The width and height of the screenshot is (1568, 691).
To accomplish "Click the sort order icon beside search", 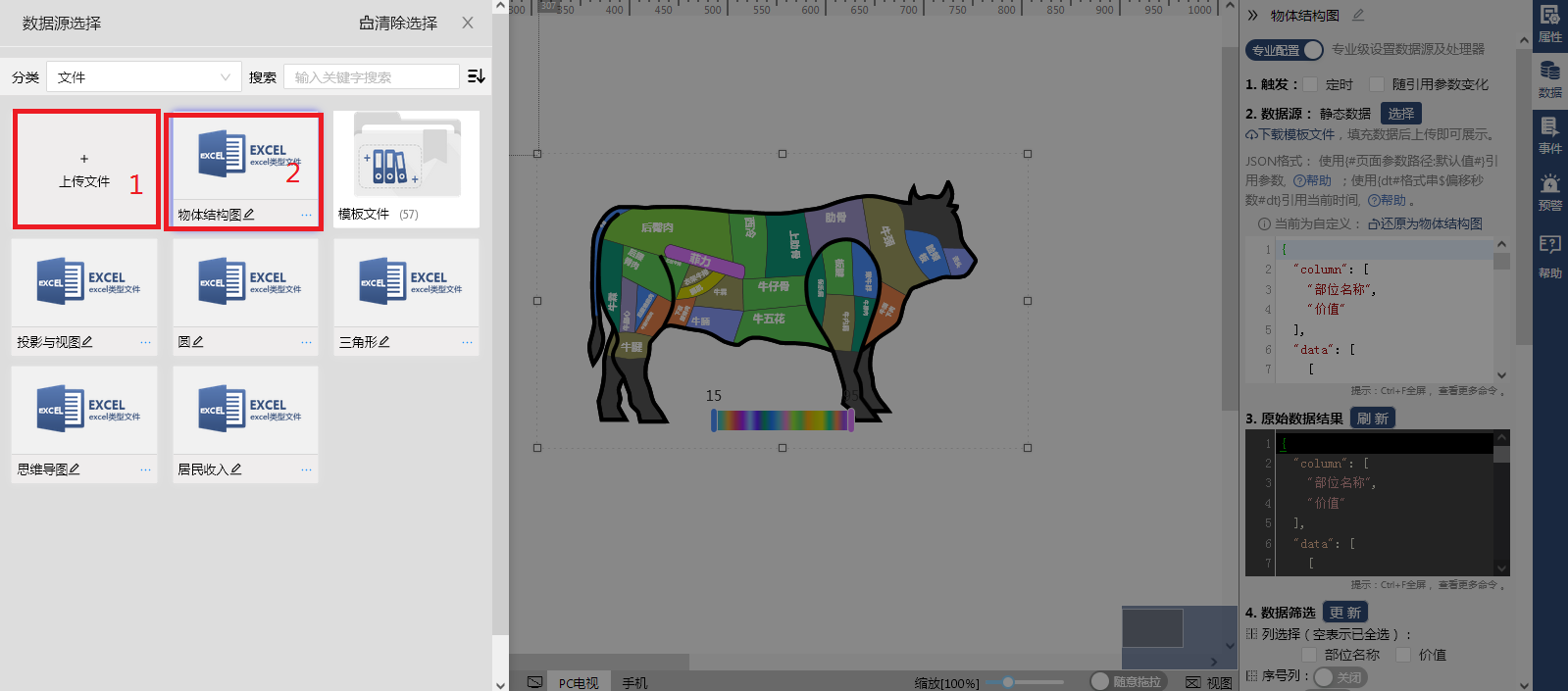I will coord(477,76).
